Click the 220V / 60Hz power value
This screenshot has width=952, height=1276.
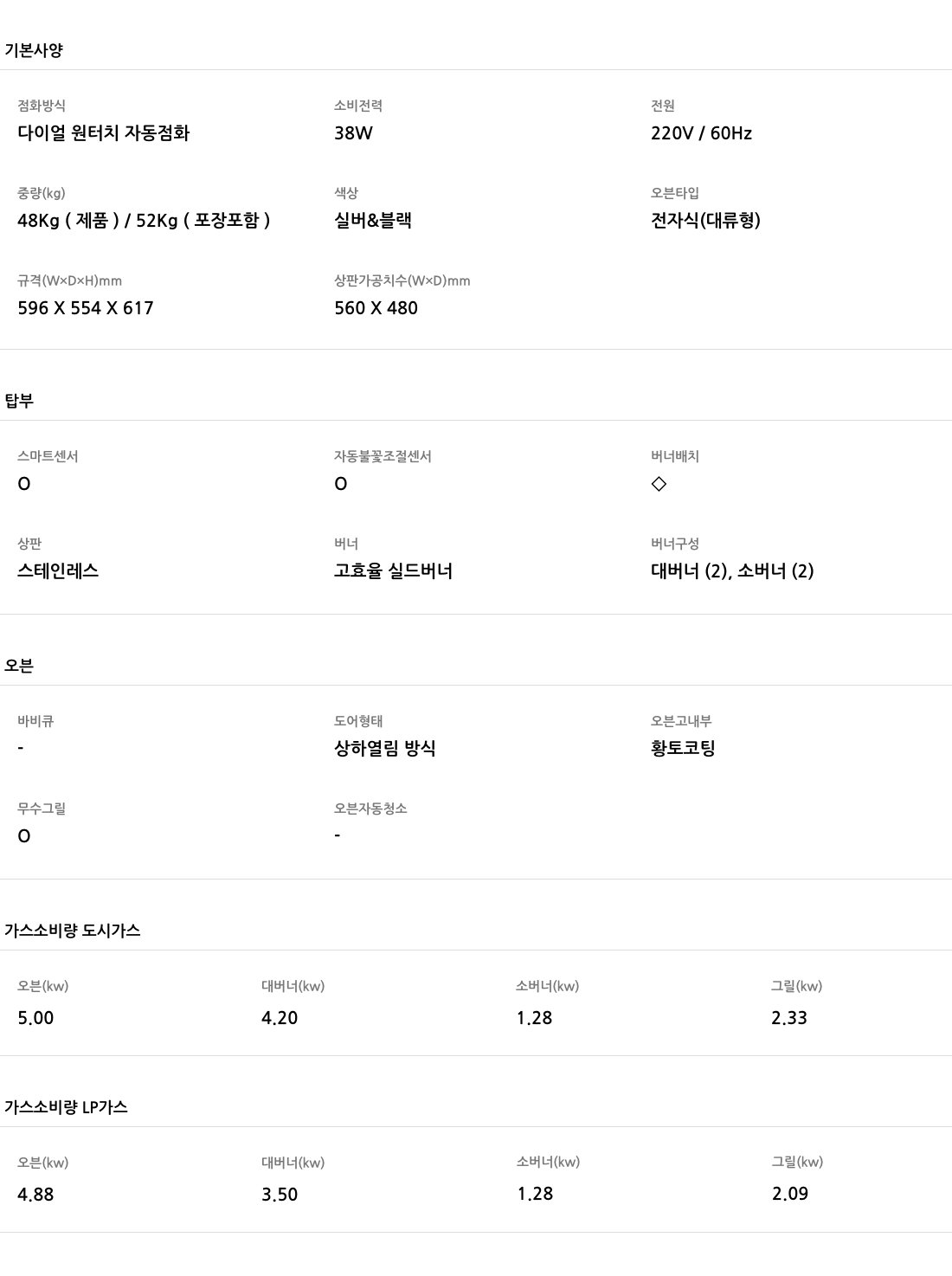(701, 133)
